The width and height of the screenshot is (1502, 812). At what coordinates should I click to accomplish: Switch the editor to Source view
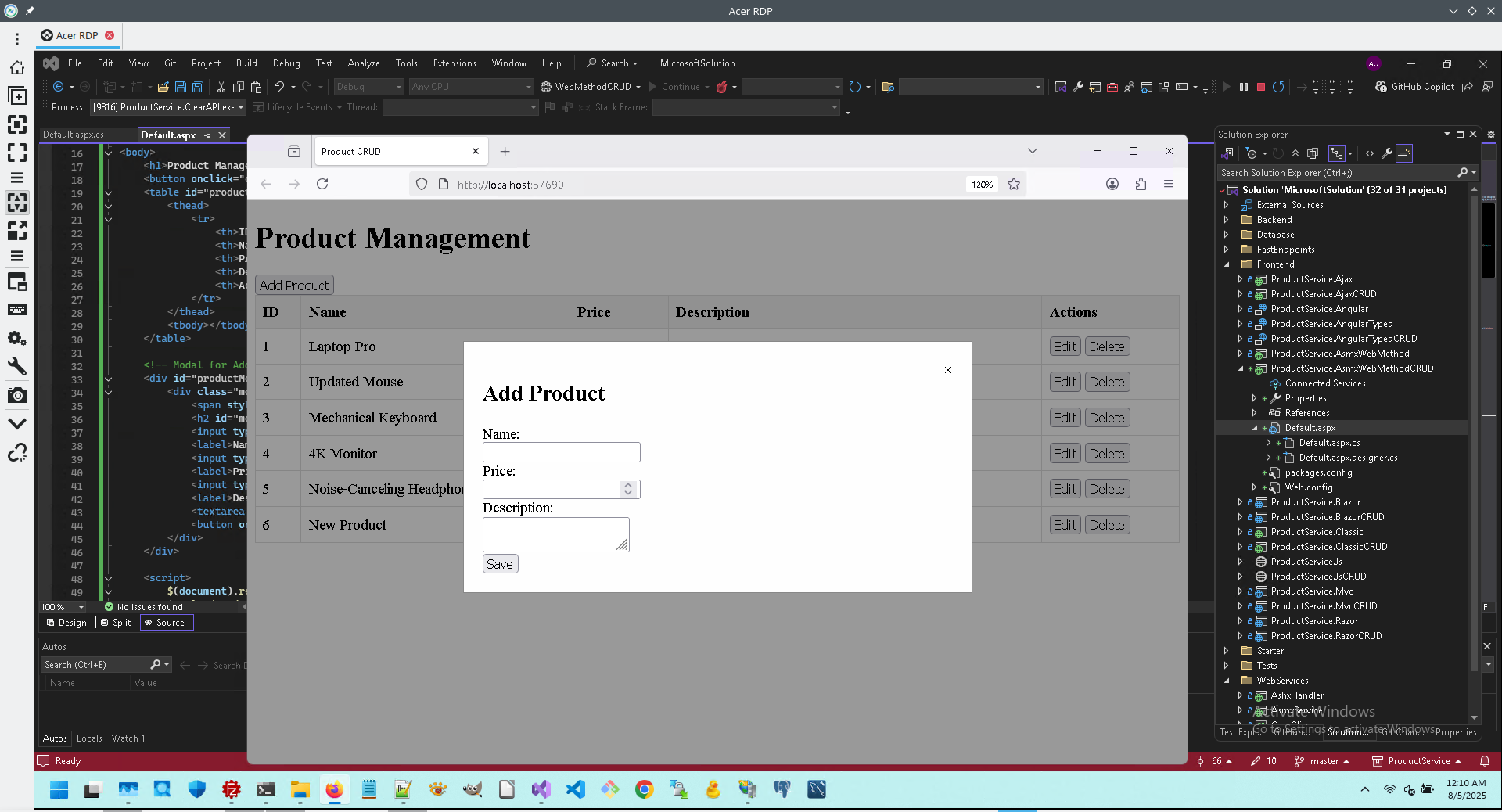point(167,623)
